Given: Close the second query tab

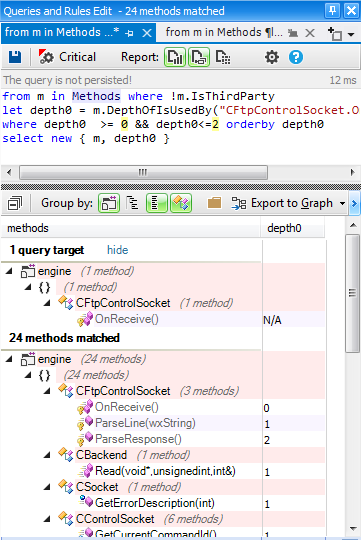Looking at the screenshot, I should (310, 33).
